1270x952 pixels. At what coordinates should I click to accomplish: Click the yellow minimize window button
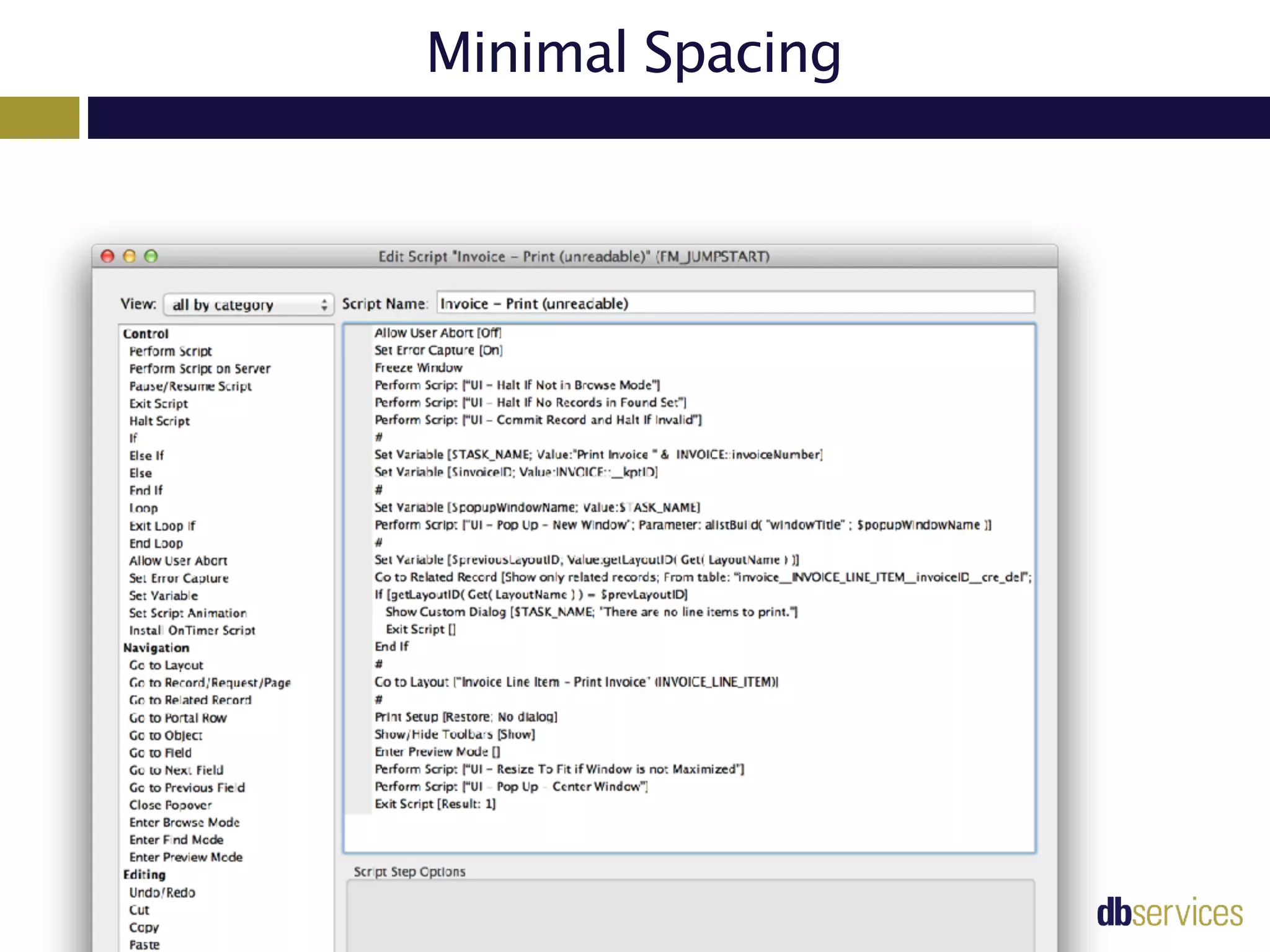point(130,256)
